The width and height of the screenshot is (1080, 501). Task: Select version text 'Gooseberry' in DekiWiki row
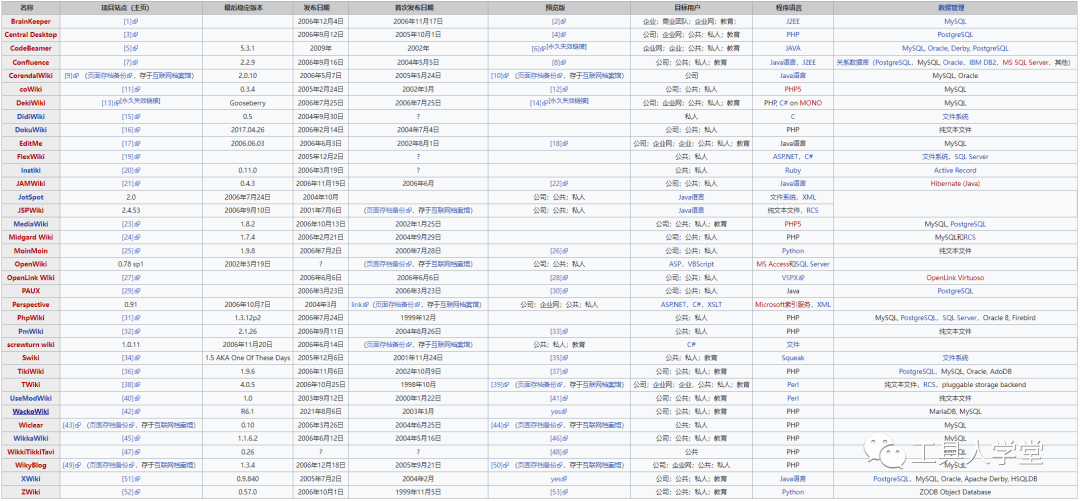[249, 102]
